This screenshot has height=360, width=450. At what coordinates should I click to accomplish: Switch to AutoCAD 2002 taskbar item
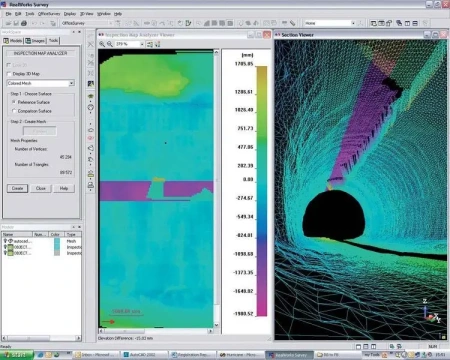tap(142, 355)
